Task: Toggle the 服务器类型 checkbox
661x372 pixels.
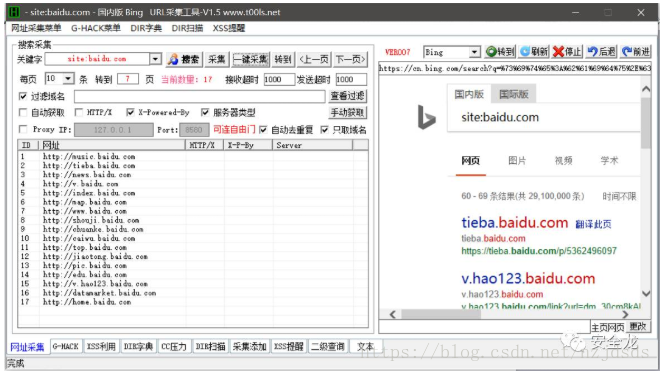Action: coord(205,112)
